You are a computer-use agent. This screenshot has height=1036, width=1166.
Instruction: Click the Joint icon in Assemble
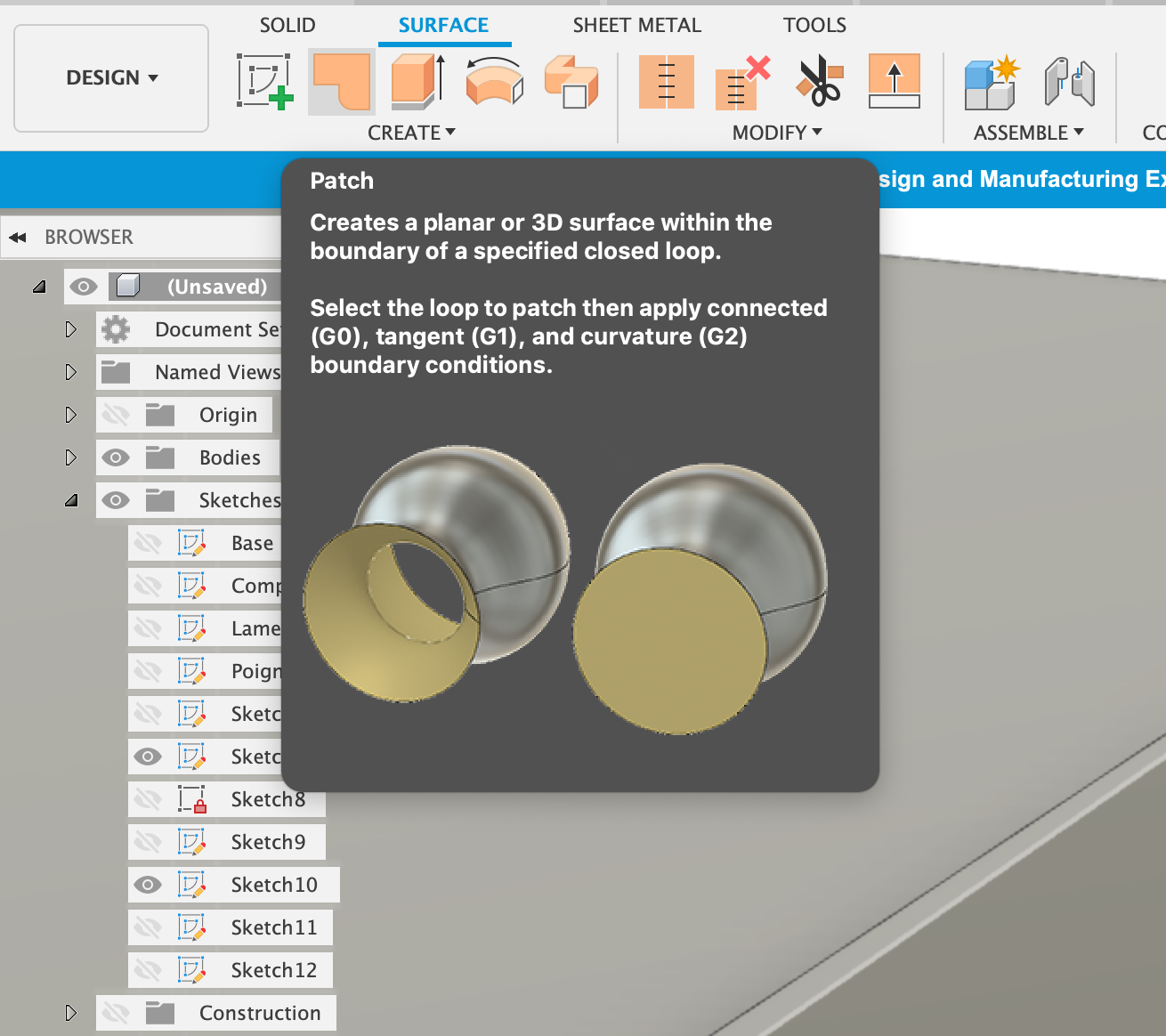click(1069, 81)
